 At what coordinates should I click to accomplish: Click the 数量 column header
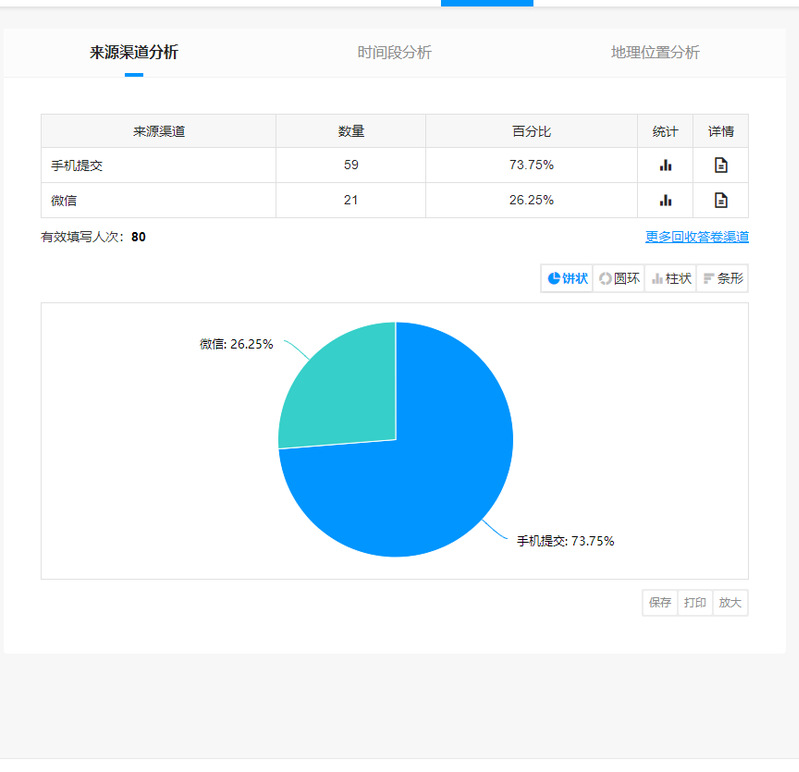tap(351, 131)
